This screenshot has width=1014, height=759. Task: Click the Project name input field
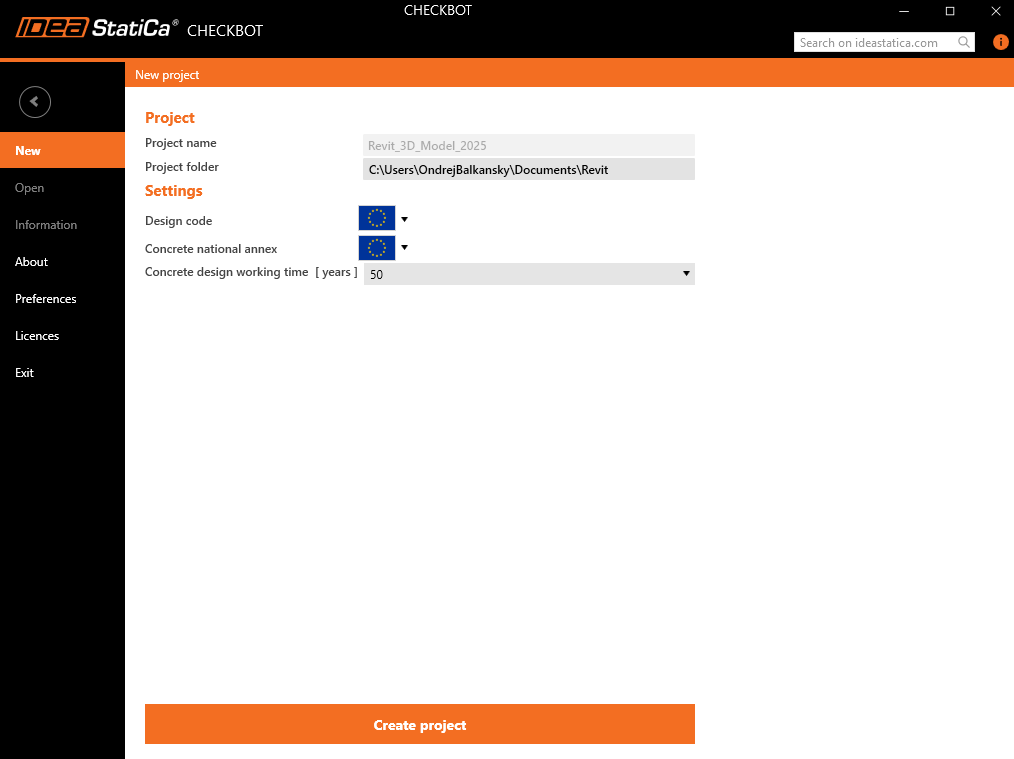529,145
